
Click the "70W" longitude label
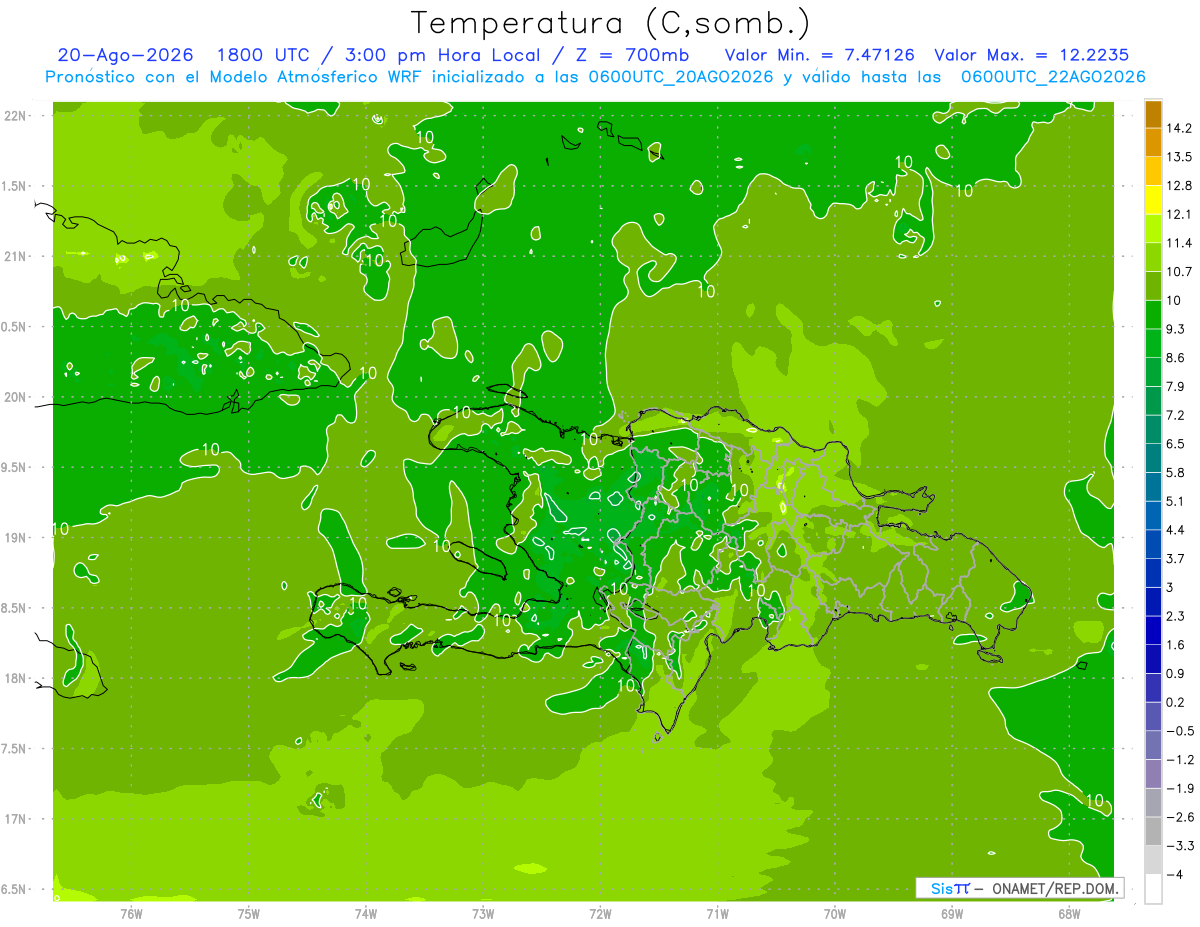coord(834,913)
